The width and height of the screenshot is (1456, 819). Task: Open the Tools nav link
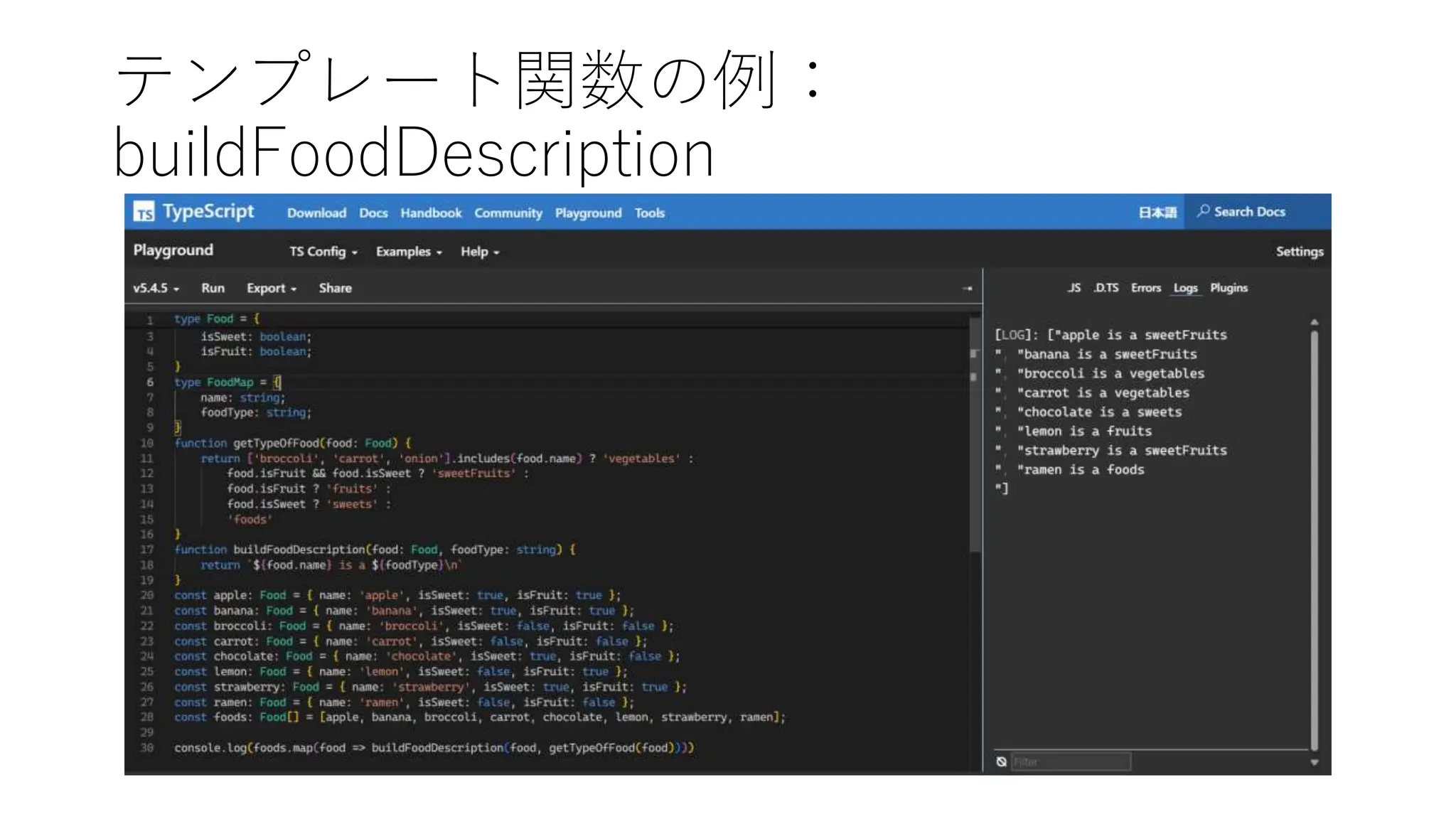click(x=650, y=213)
